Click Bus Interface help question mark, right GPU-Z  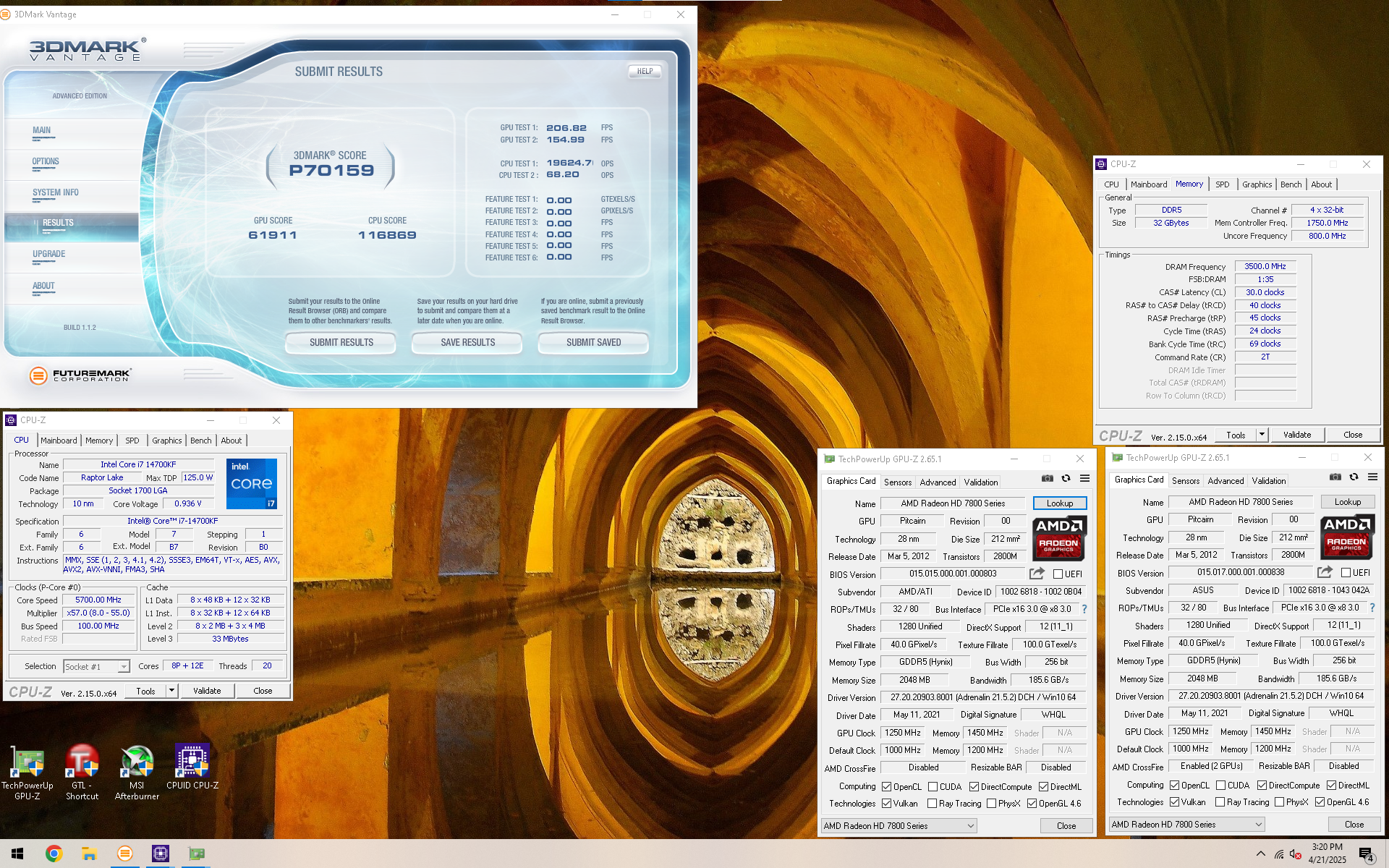1372,608
